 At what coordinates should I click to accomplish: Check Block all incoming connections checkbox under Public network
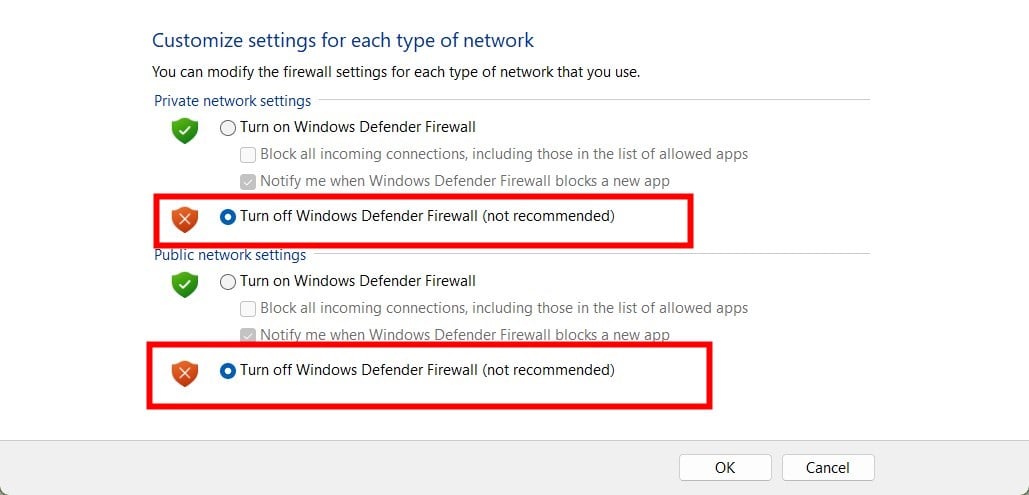point(248,309)
